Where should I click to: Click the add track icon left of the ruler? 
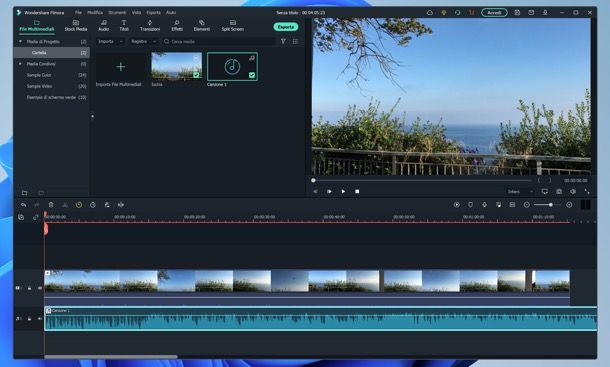pos(21,217)
